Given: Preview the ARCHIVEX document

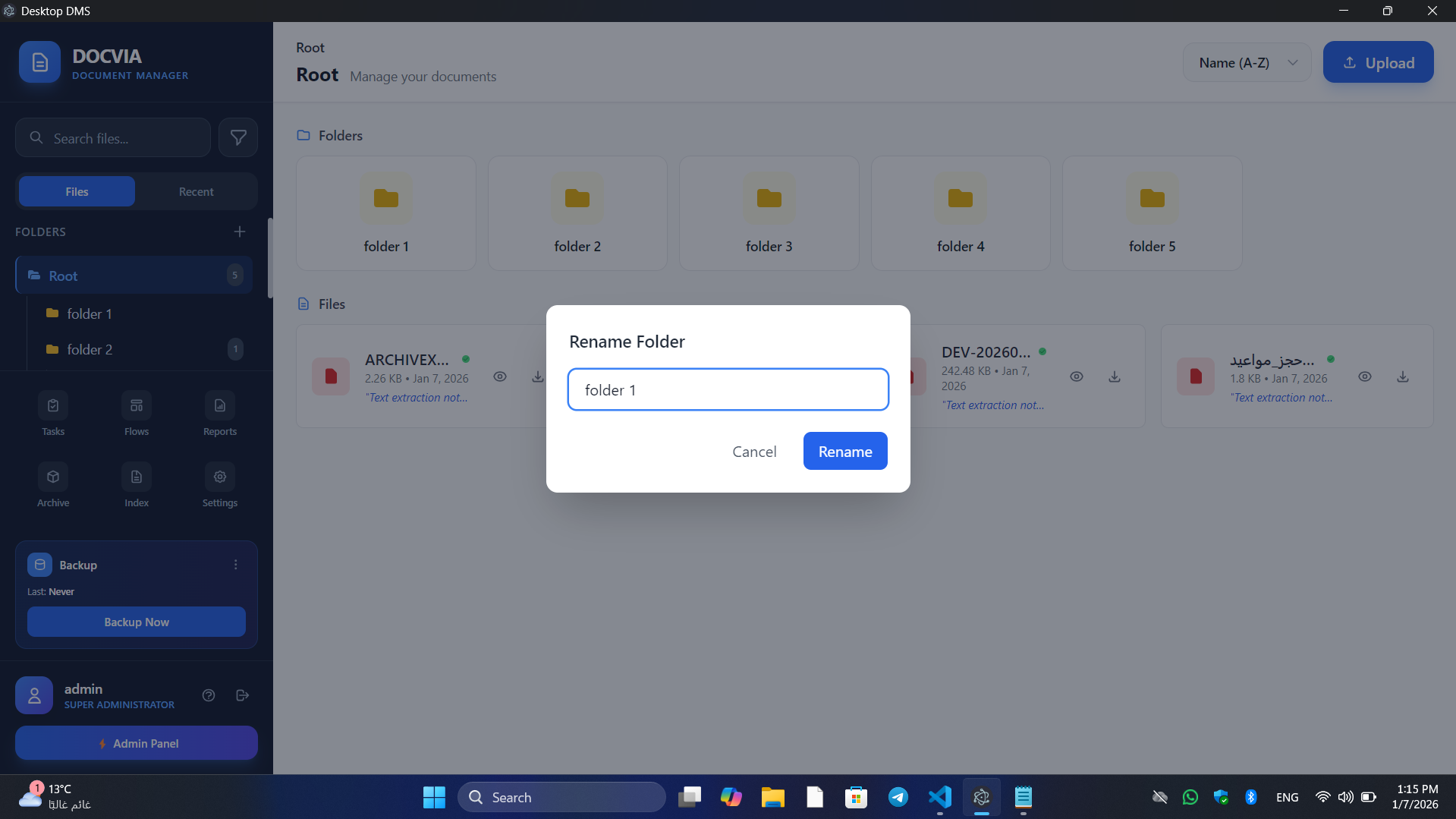Looking at the screenshot, I should click(x=499, y=376).
